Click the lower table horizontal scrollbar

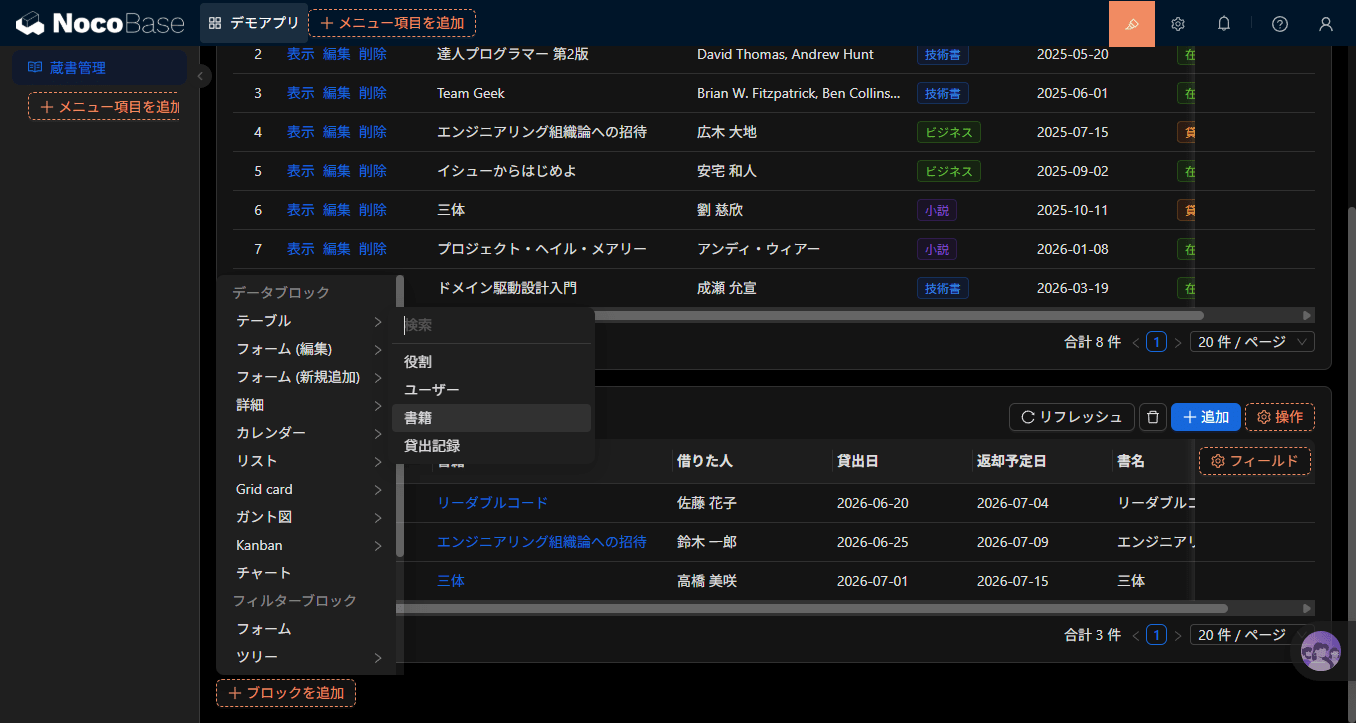[x=813, y=608]
